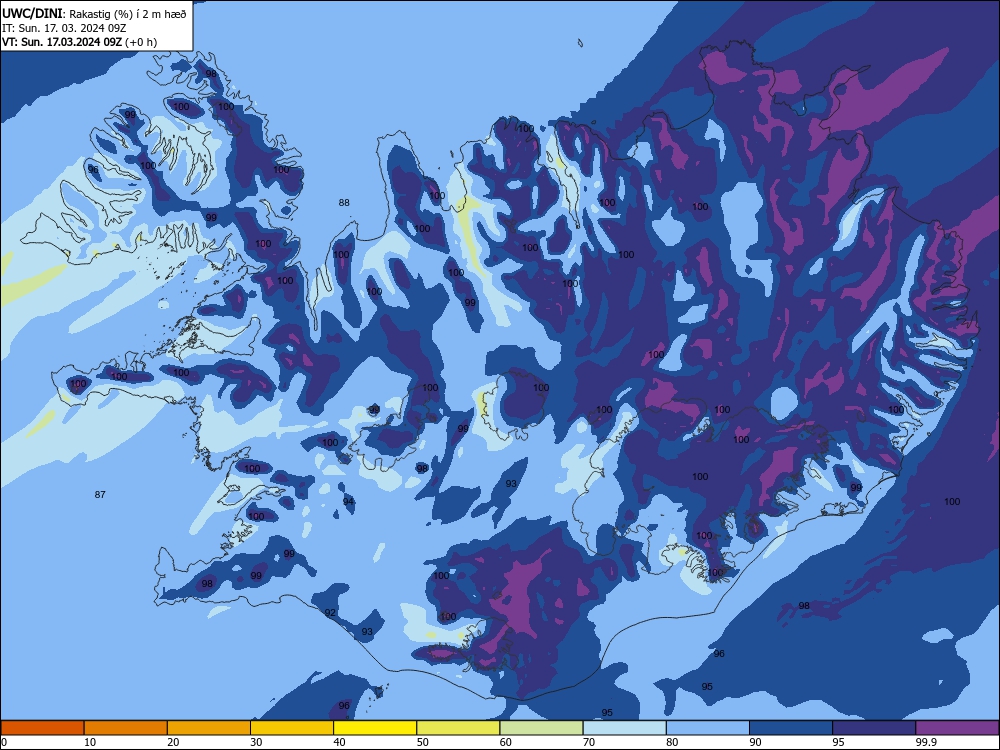Viewport: 1000px width, 750px height.
Task: Pick the yellow-green 50–60 legend swatch
Action: tap(459, 728)
